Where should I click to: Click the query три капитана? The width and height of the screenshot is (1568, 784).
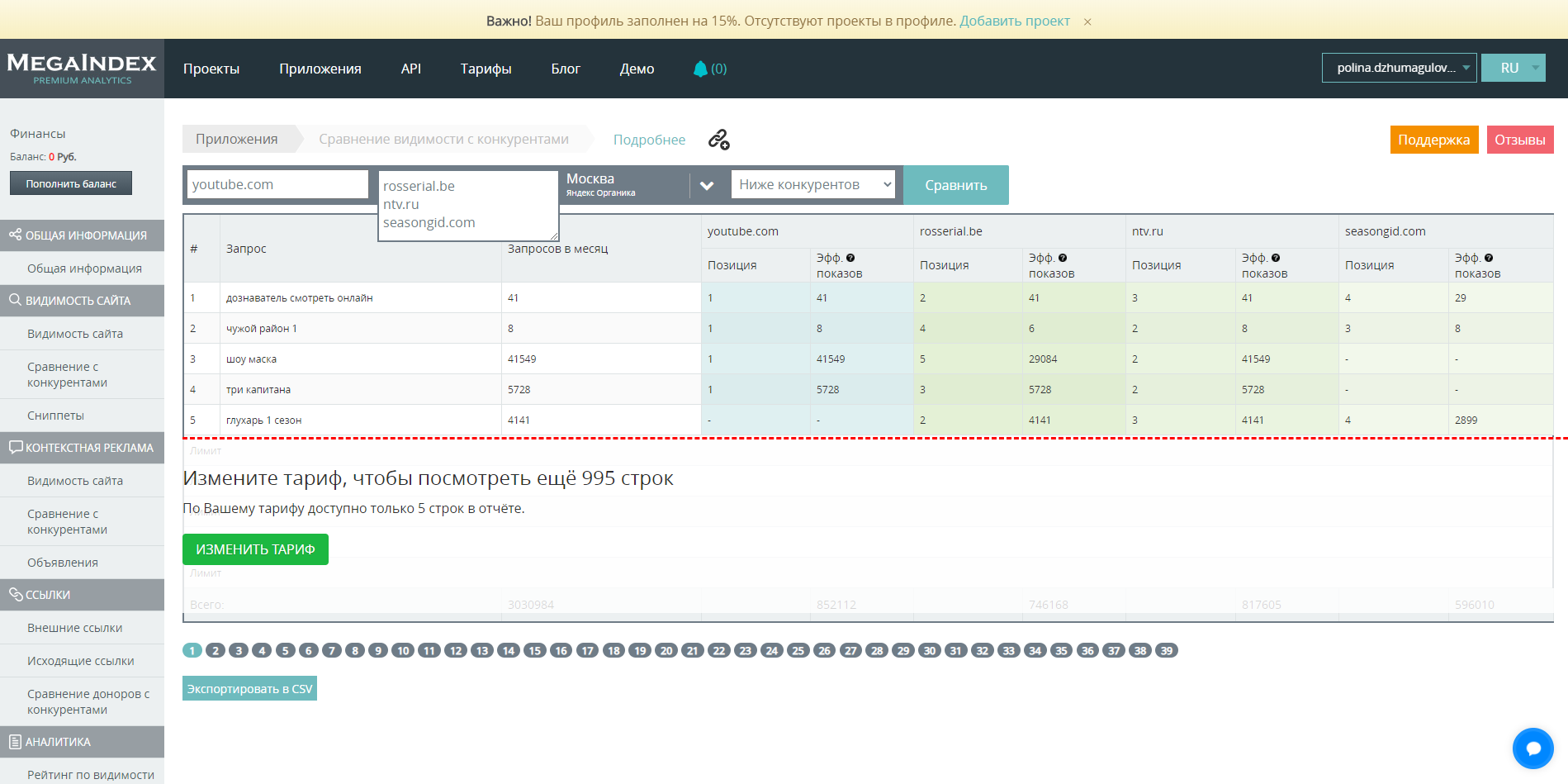tap(258, 390)
